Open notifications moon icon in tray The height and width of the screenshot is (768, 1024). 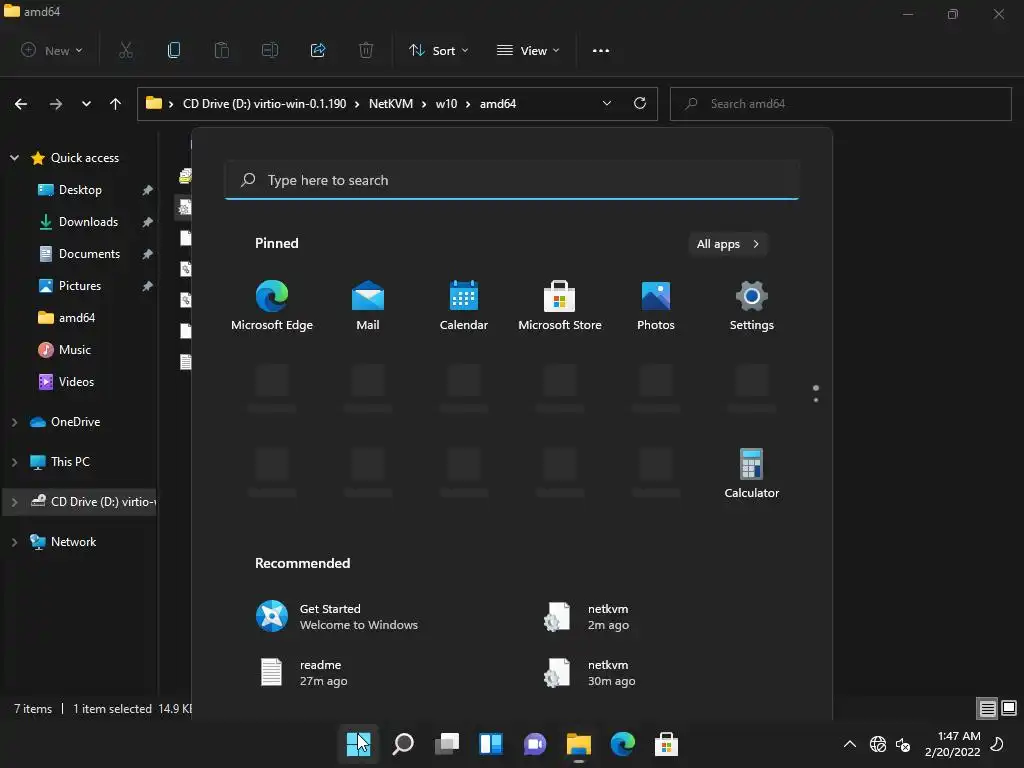[997, 744]
